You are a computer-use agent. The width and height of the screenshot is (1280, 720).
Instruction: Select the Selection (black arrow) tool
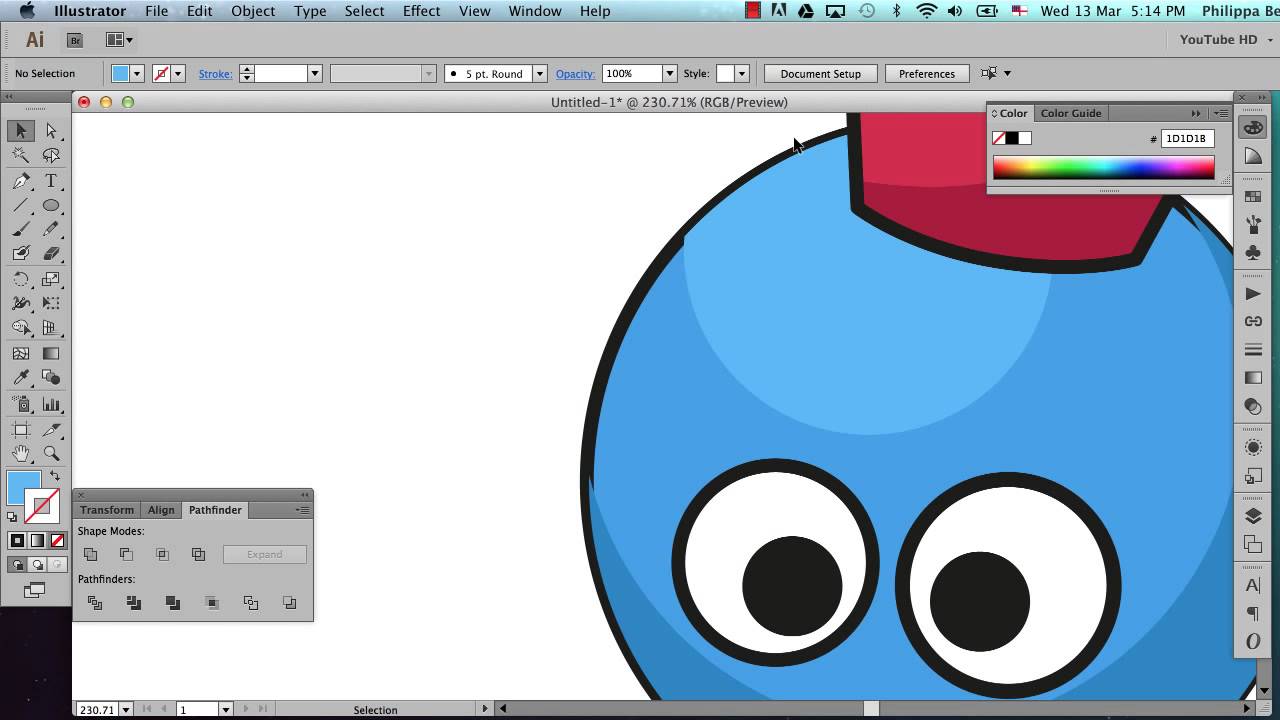tap(21, 131)
